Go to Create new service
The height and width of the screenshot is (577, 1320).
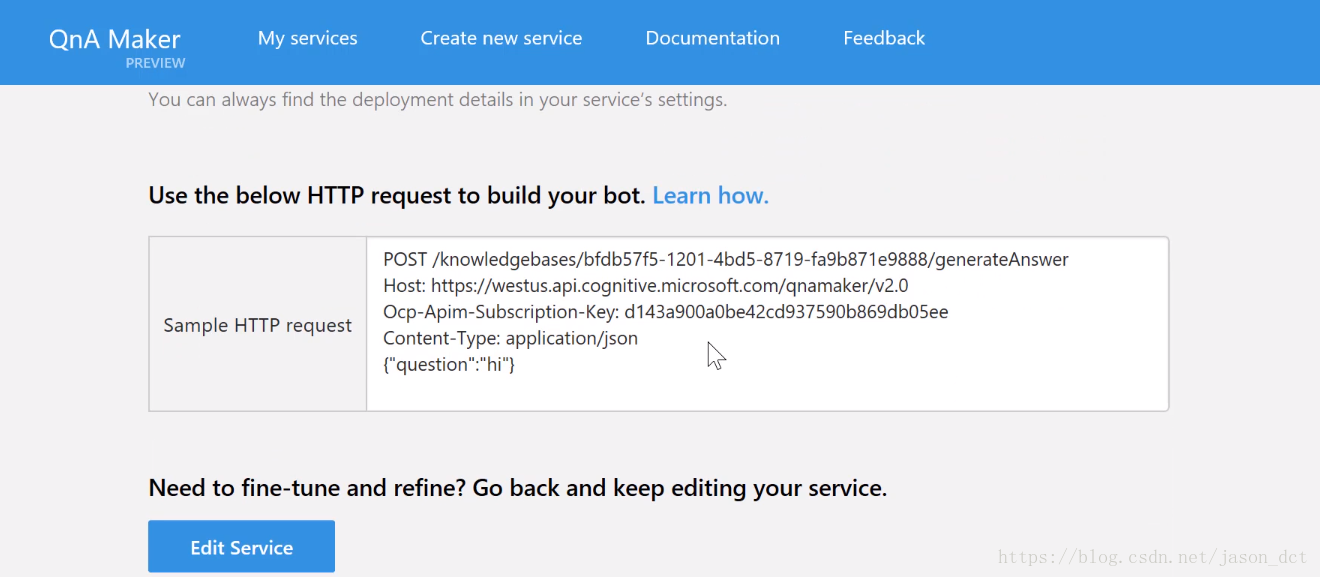pos(501,39)
